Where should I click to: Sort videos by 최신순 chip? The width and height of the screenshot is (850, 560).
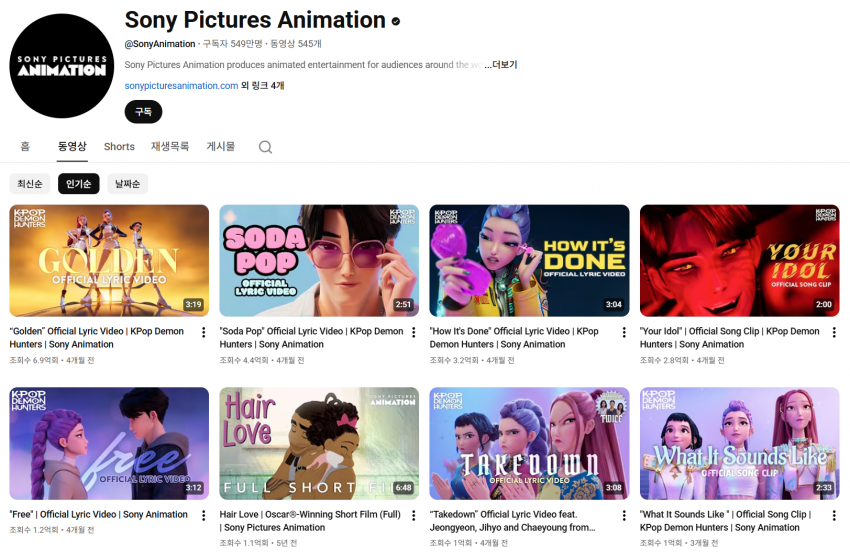pyautogui.click(x=30, y=184)
